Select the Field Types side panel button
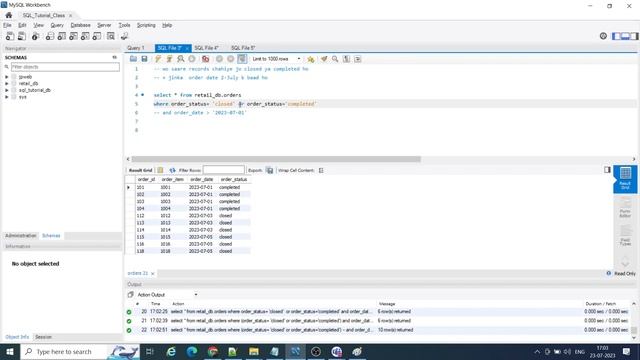This screenshot has width=640, height=360. pyautogui.click(x=625, y=236)
